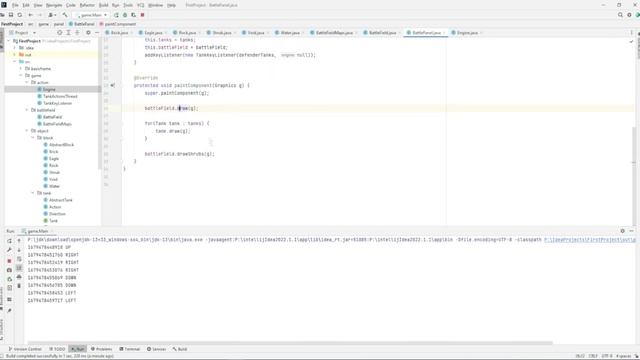Click Collapse All icon in Project panel header
Image resolution: width=640 pixels, height=360 pixels.
click(77, 33)
